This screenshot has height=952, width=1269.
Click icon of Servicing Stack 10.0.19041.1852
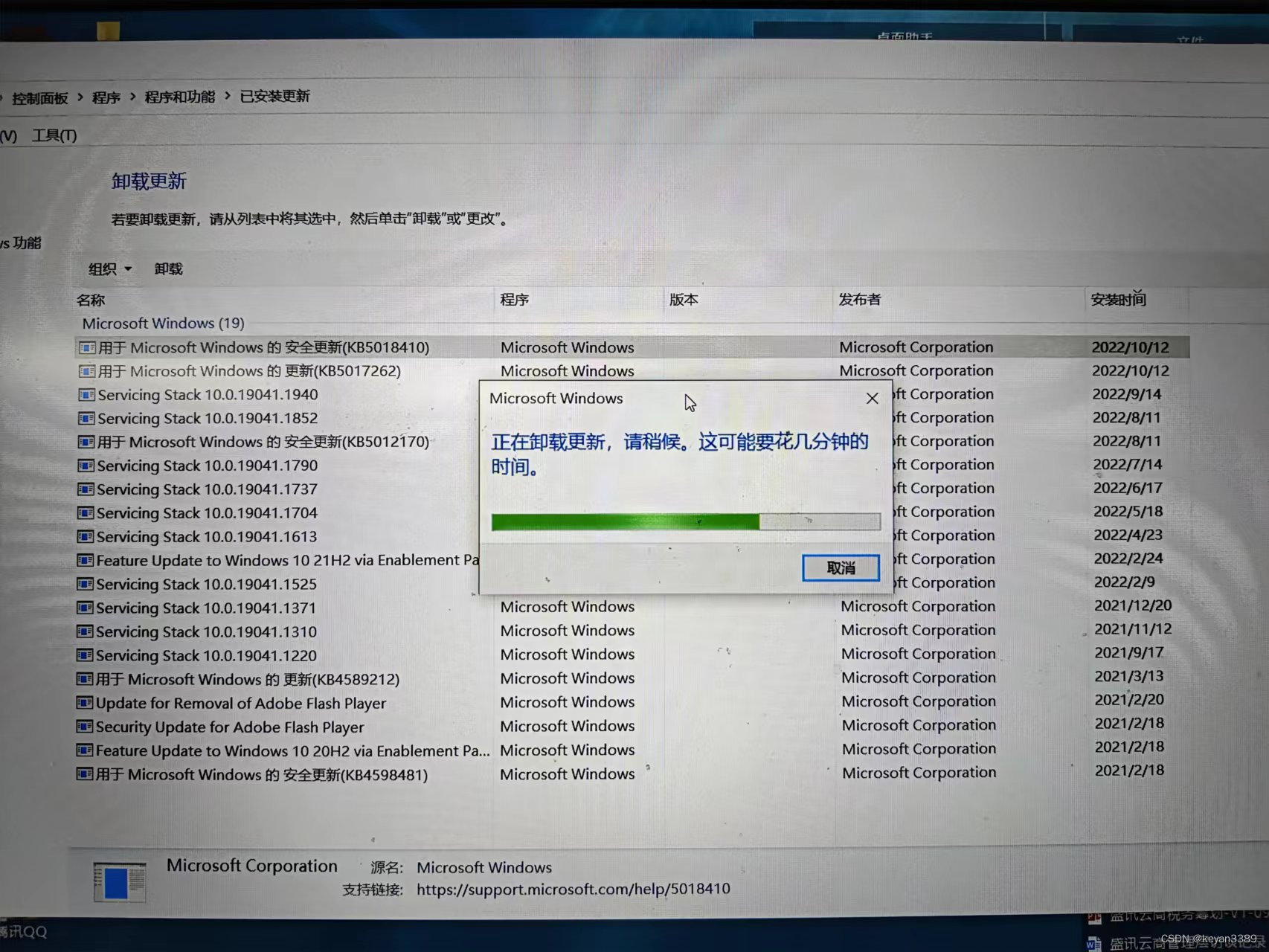click(86, 418)
